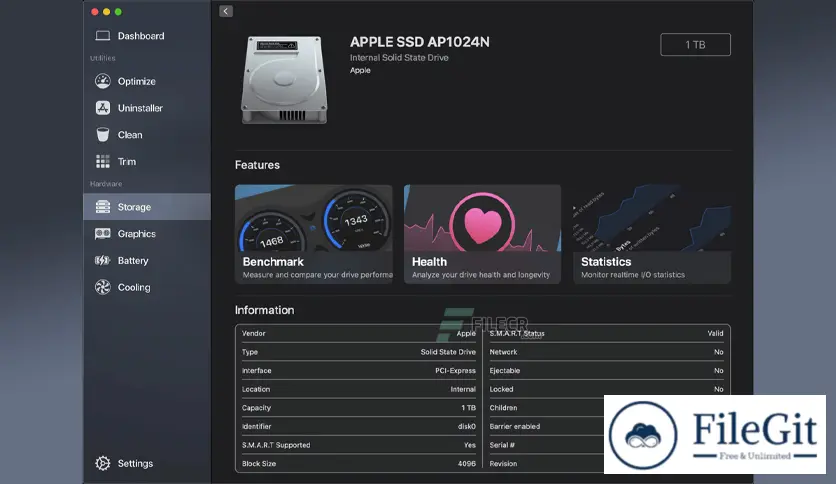
Task: Click the 4096 block size value
Action: (467, 464)
